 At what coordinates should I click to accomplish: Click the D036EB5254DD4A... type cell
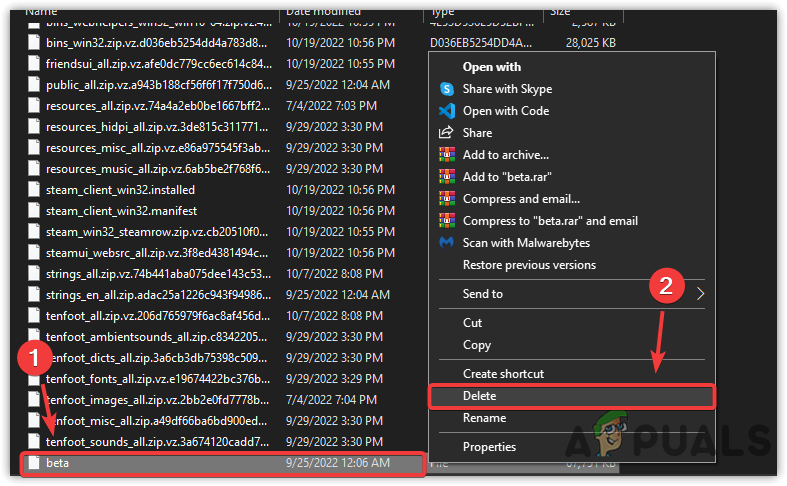pyautogui.click(x=481, y=43)
